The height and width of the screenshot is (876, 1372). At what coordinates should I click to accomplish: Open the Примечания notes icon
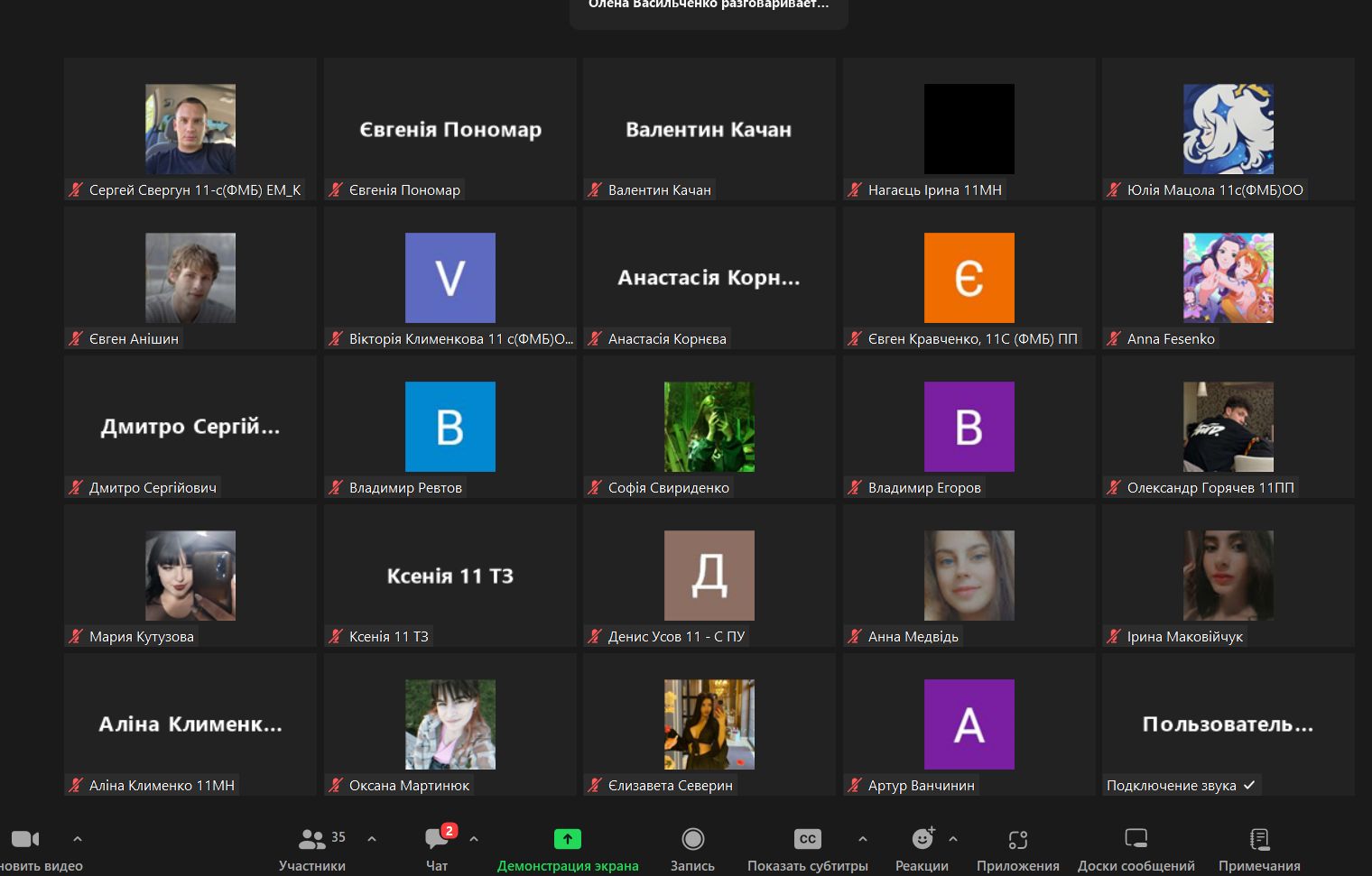[x=1259, y=839]
